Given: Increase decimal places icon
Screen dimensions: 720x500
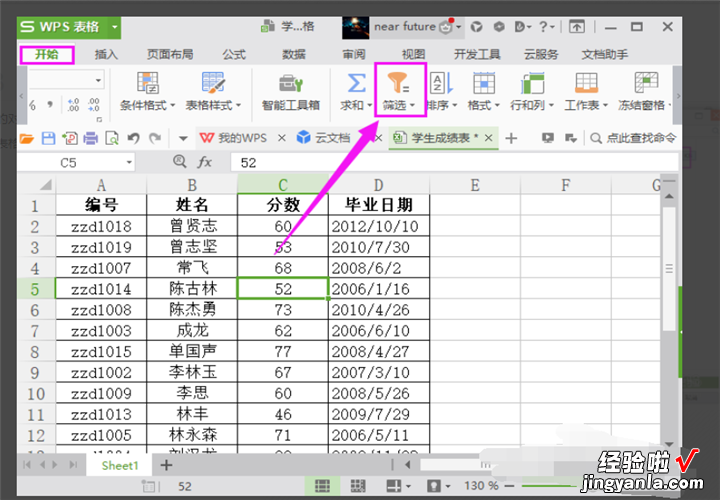Looking at the screenshot, I should tap(73, 105).
